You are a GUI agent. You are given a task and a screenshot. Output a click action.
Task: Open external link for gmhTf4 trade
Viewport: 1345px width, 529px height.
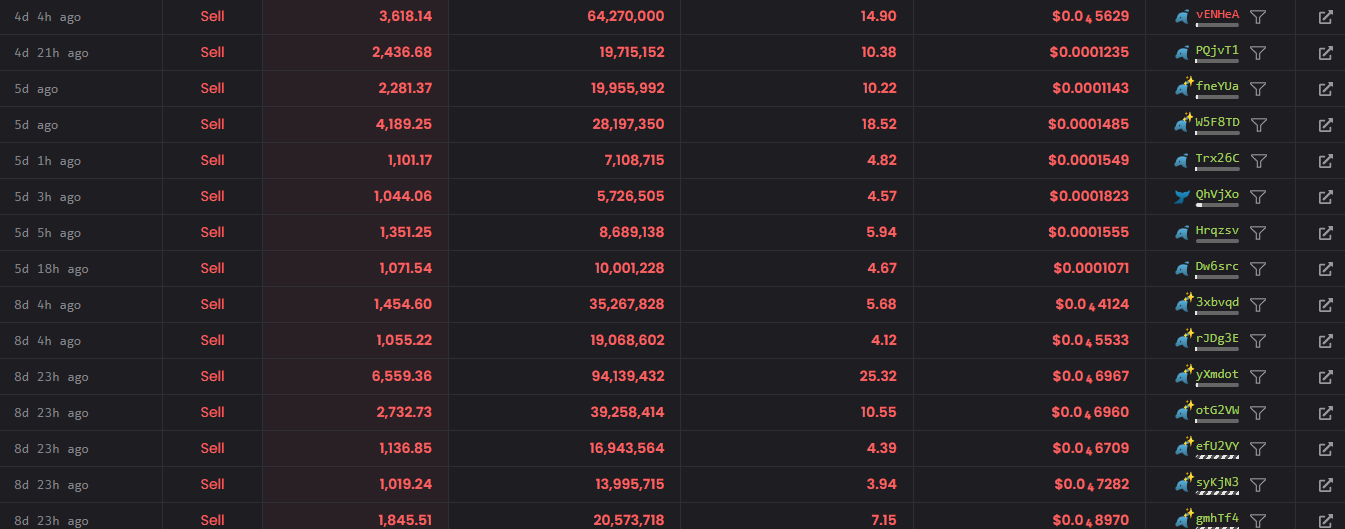pyautogui.click(x=1325, y=520)
